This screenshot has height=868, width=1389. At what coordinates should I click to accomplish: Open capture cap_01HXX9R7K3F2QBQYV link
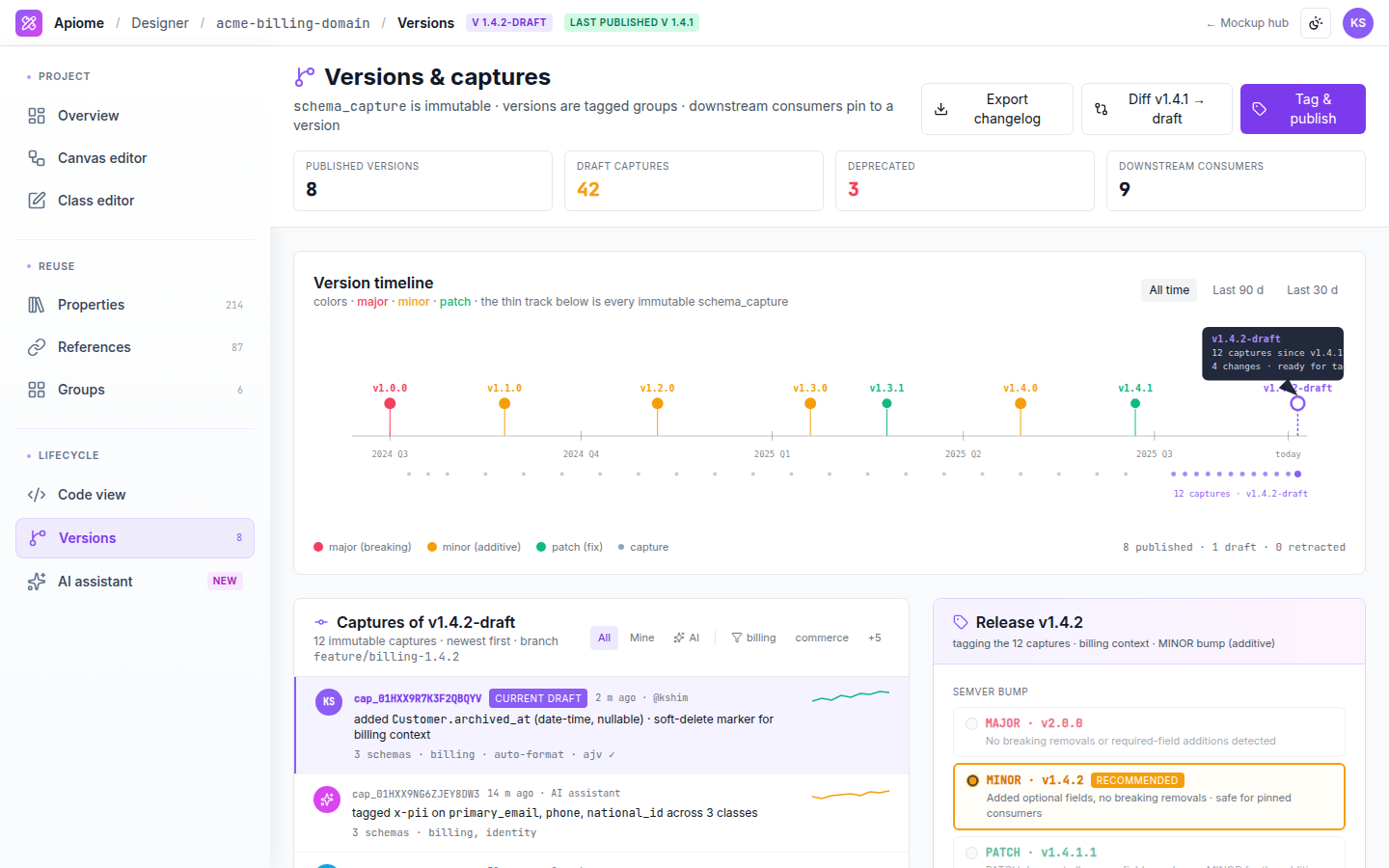coord(418,698)
